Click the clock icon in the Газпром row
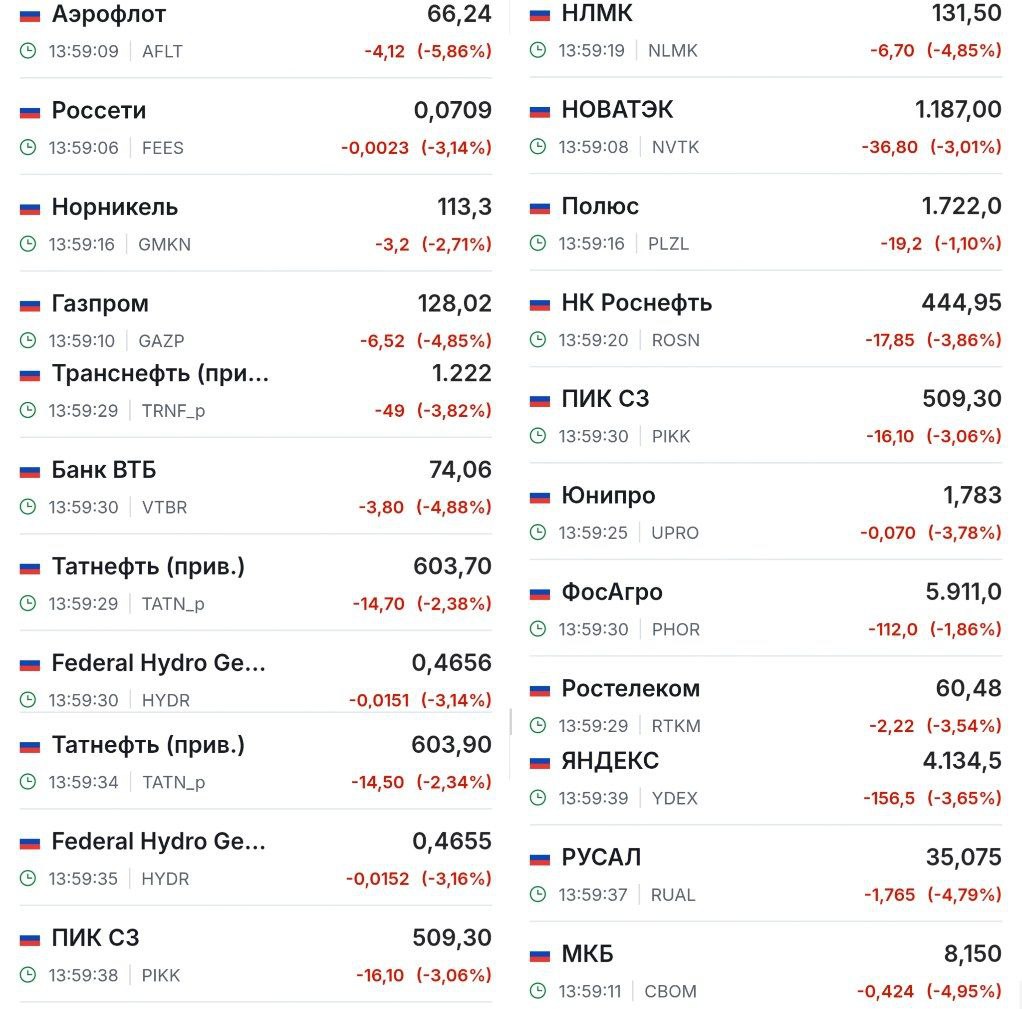 [x=29, y=341]
